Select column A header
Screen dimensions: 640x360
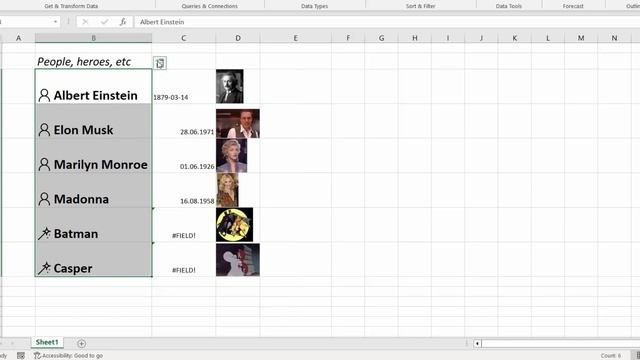pyautogui.click(x=18, y=38)
